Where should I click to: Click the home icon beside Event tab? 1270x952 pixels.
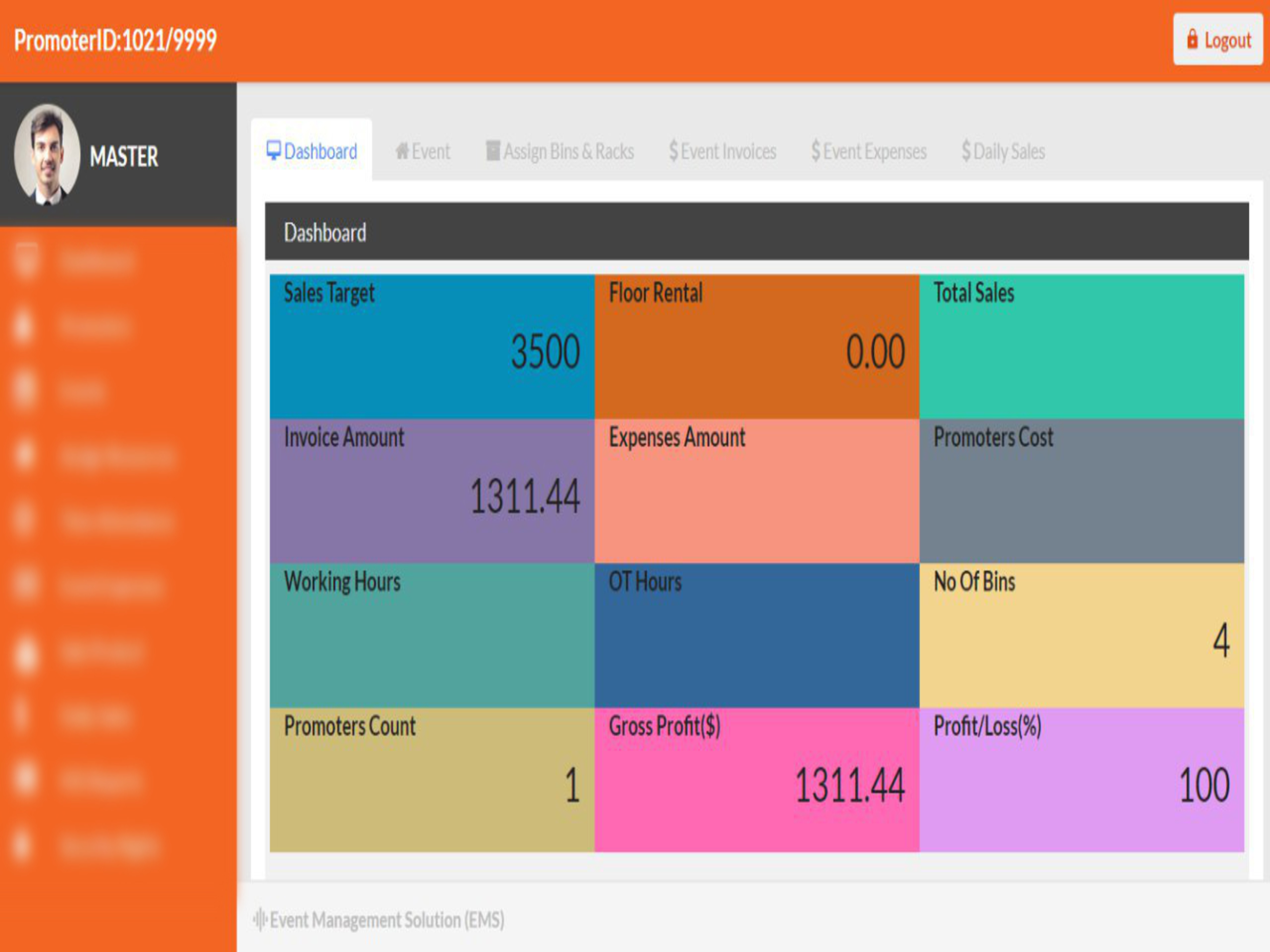click(x=402, y=151)
